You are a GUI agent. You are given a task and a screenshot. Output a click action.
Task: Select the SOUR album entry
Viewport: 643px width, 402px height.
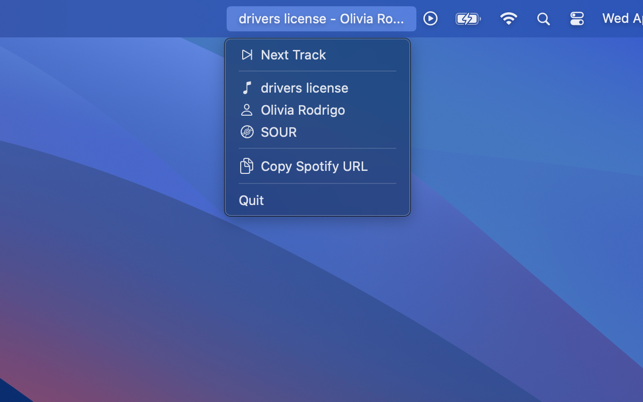point(317,132)
